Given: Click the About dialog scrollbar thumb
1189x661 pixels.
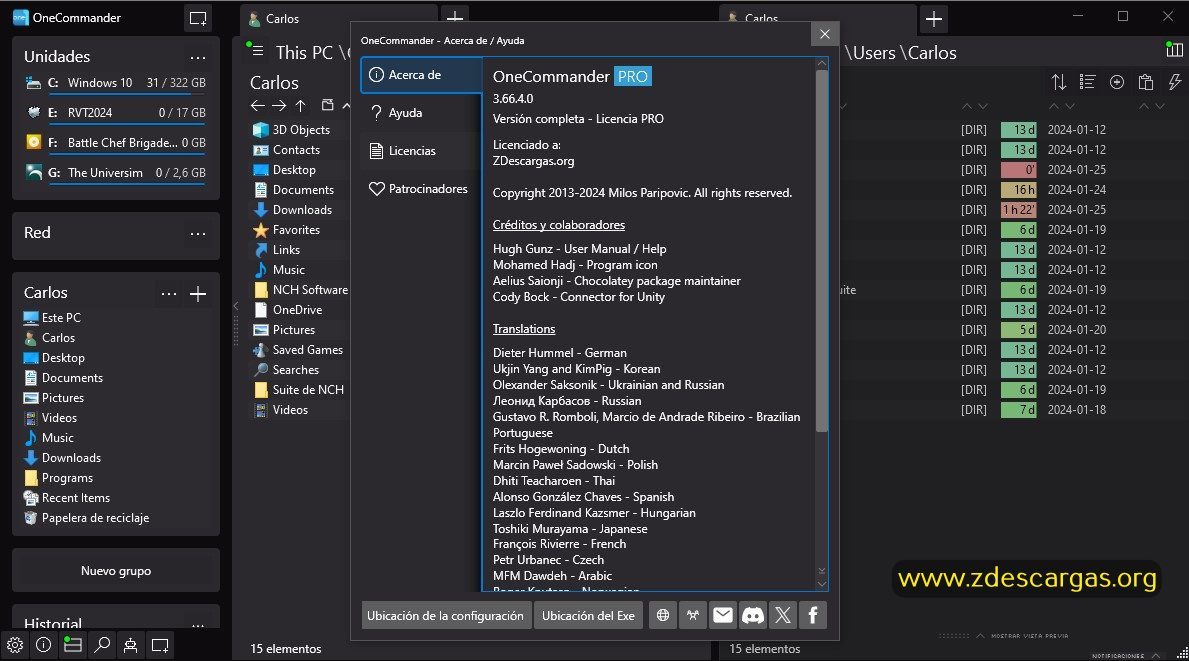Looking at the screenshot, I should [x=821, y=250].
